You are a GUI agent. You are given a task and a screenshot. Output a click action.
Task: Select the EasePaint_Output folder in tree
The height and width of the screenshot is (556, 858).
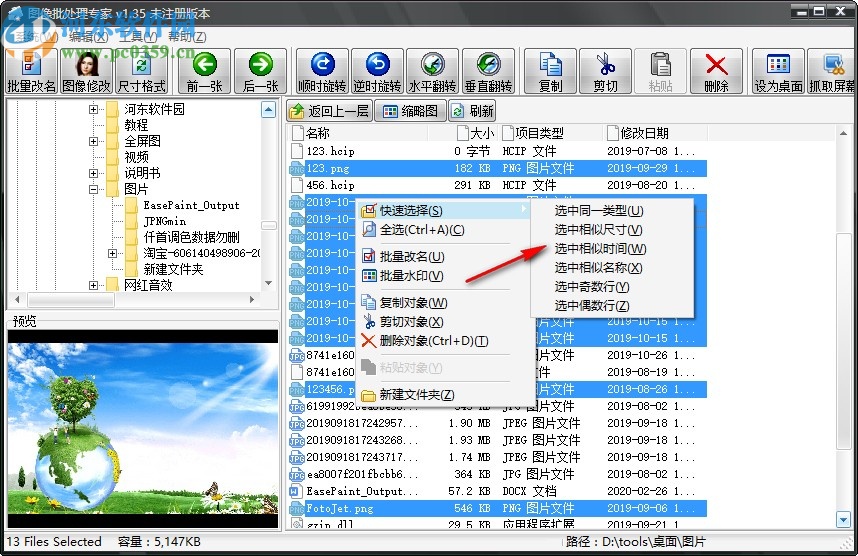(x=191, y=205)
